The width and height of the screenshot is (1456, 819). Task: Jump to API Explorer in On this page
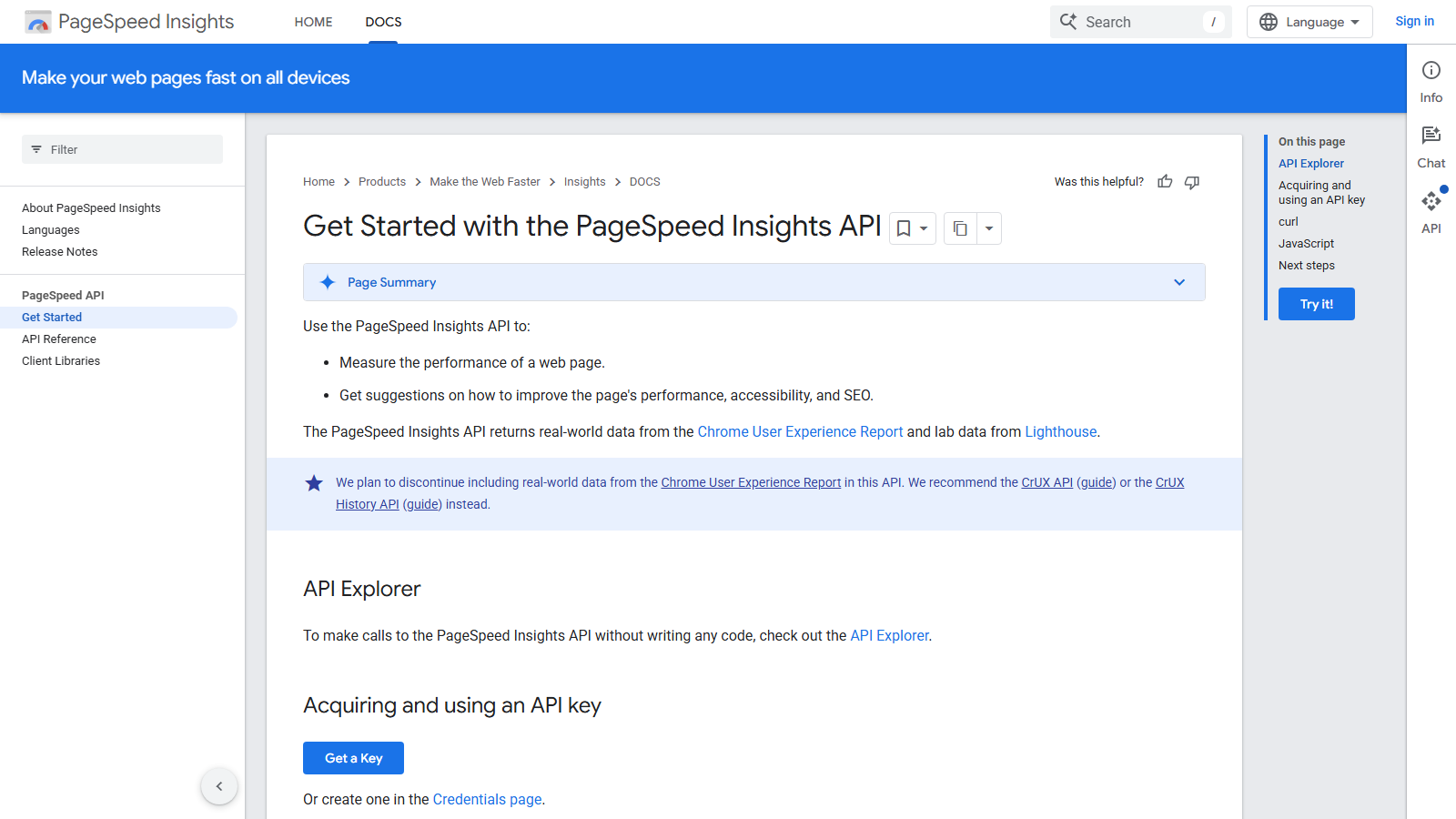pyautogui.click(x=1311, y=164)
